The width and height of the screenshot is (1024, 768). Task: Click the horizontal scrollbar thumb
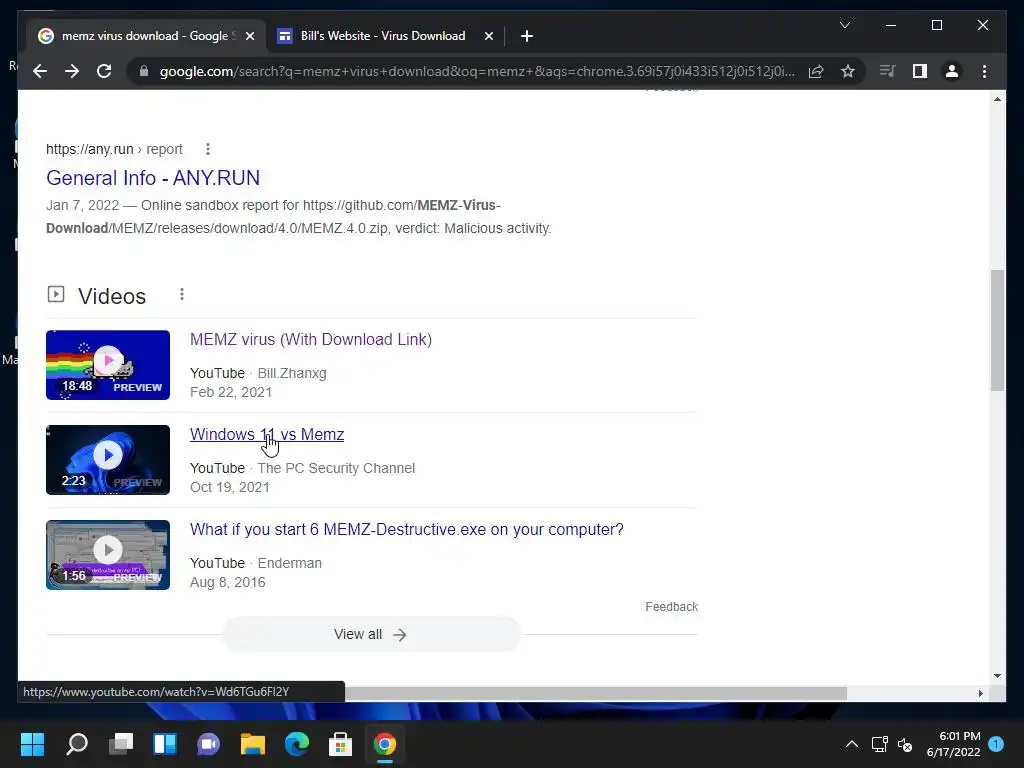click(x=596, y=693)
